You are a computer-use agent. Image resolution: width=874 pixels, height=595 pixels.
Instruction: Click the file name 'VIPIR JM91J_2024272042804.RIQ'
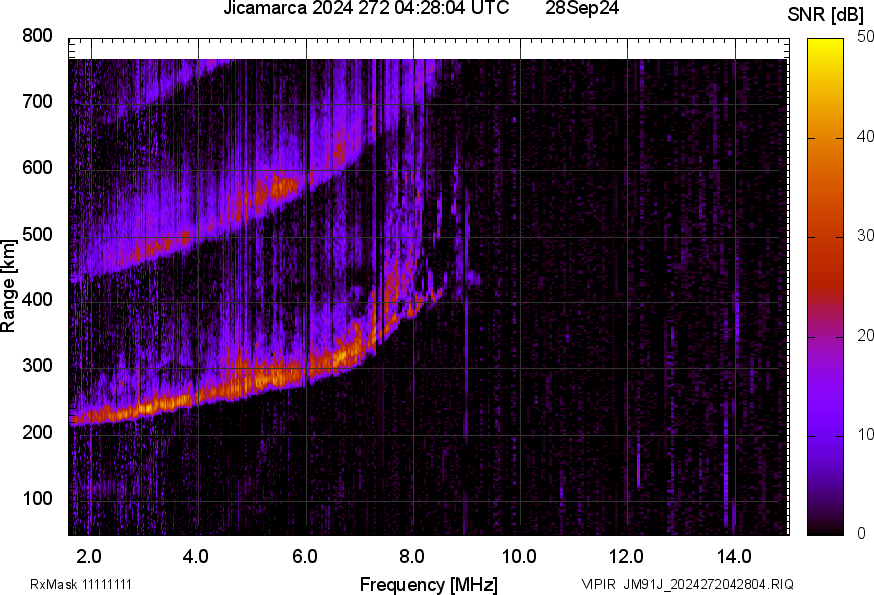687,584
